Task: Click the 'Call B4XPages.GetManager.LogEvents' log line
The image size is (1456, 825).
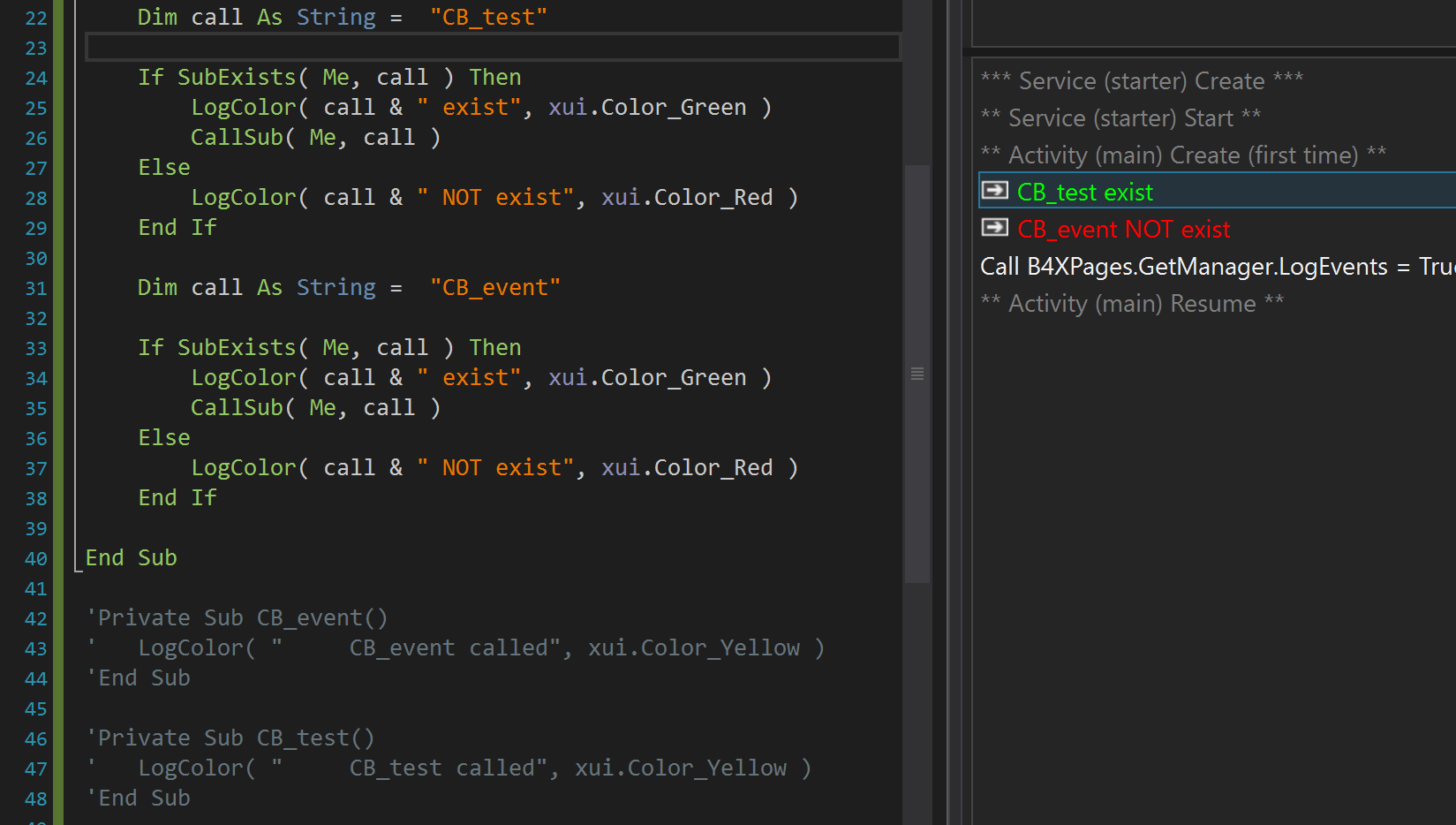Action: coord(1218,266)
